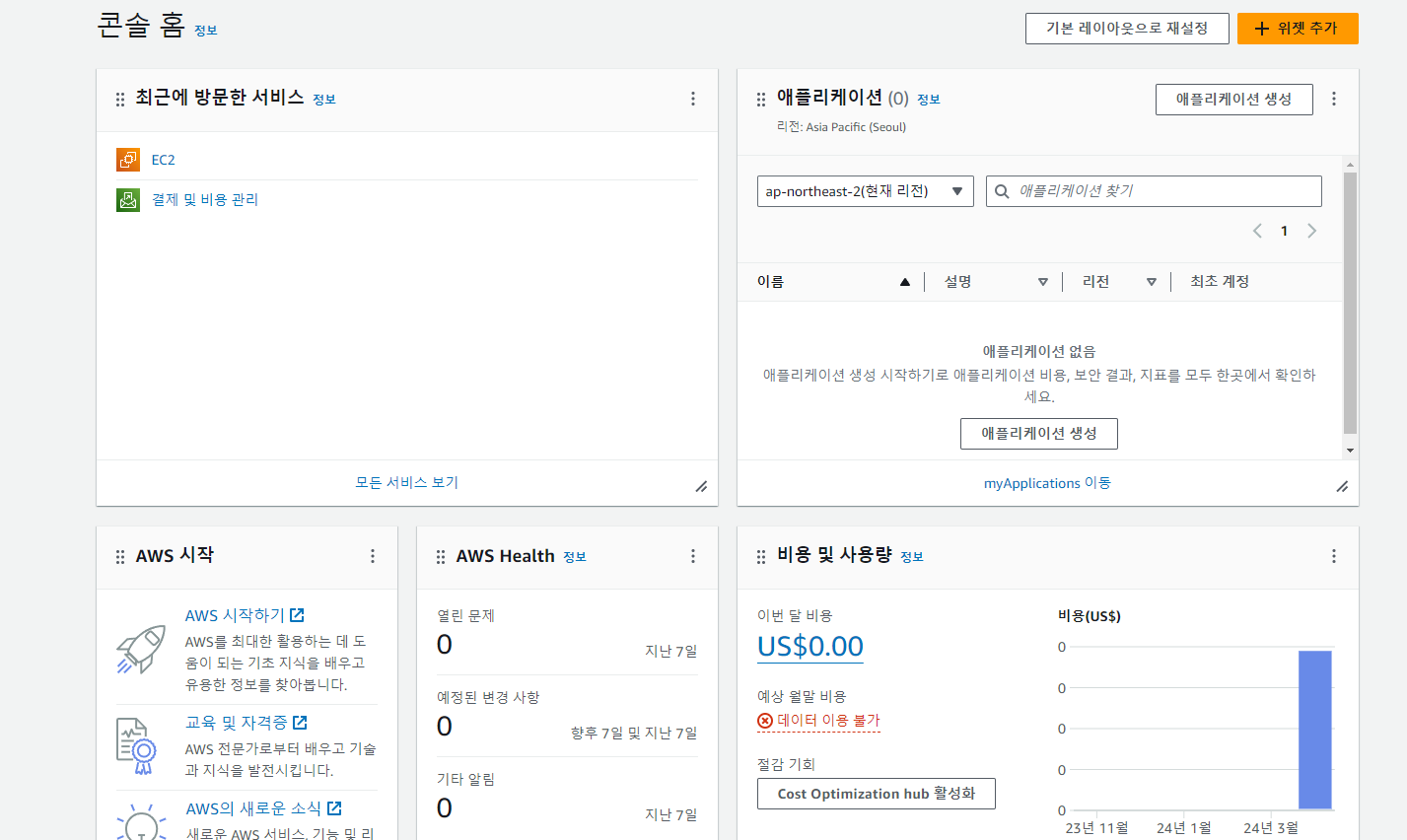Viewport: 1407px width, 840px height.
Task: Click 데이터 이용 불가 status text
Action: click(828, 721)
